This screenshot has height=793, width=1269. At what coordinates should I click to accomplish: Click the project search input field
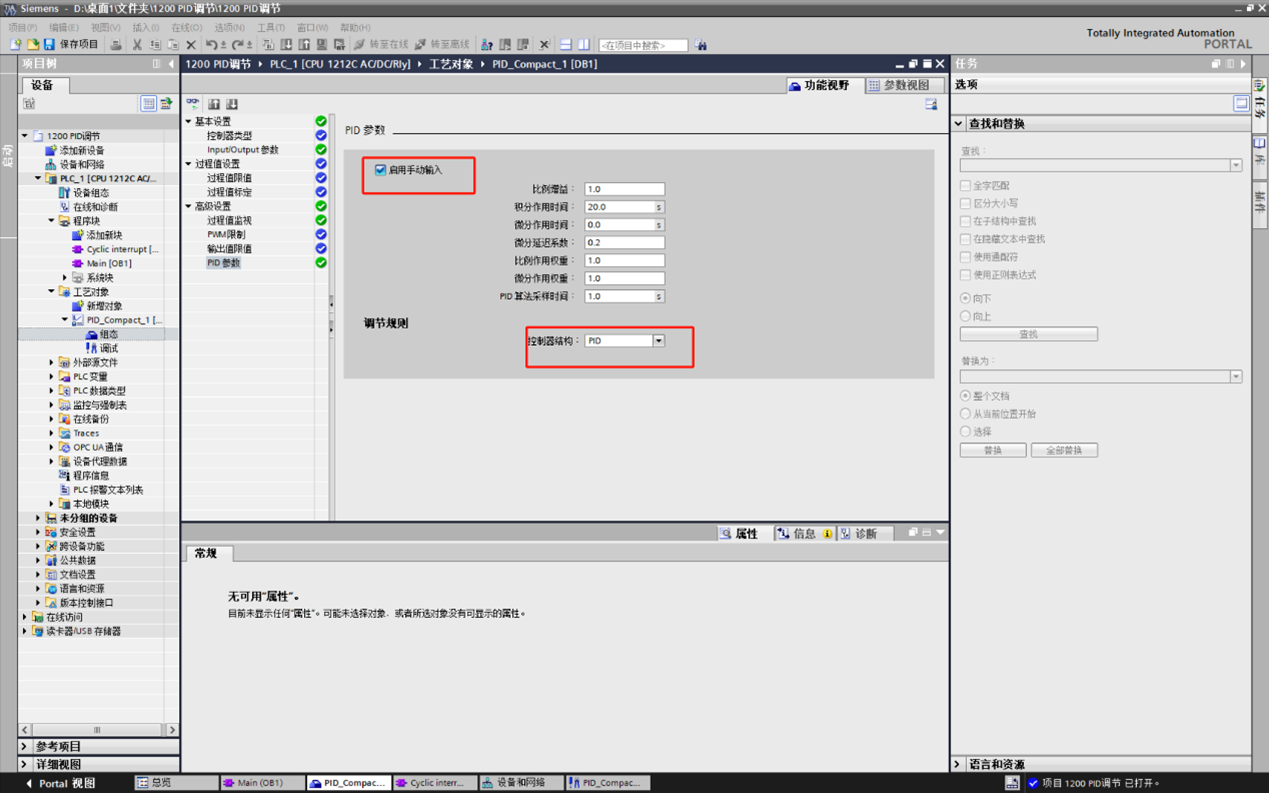coord(643,45)
